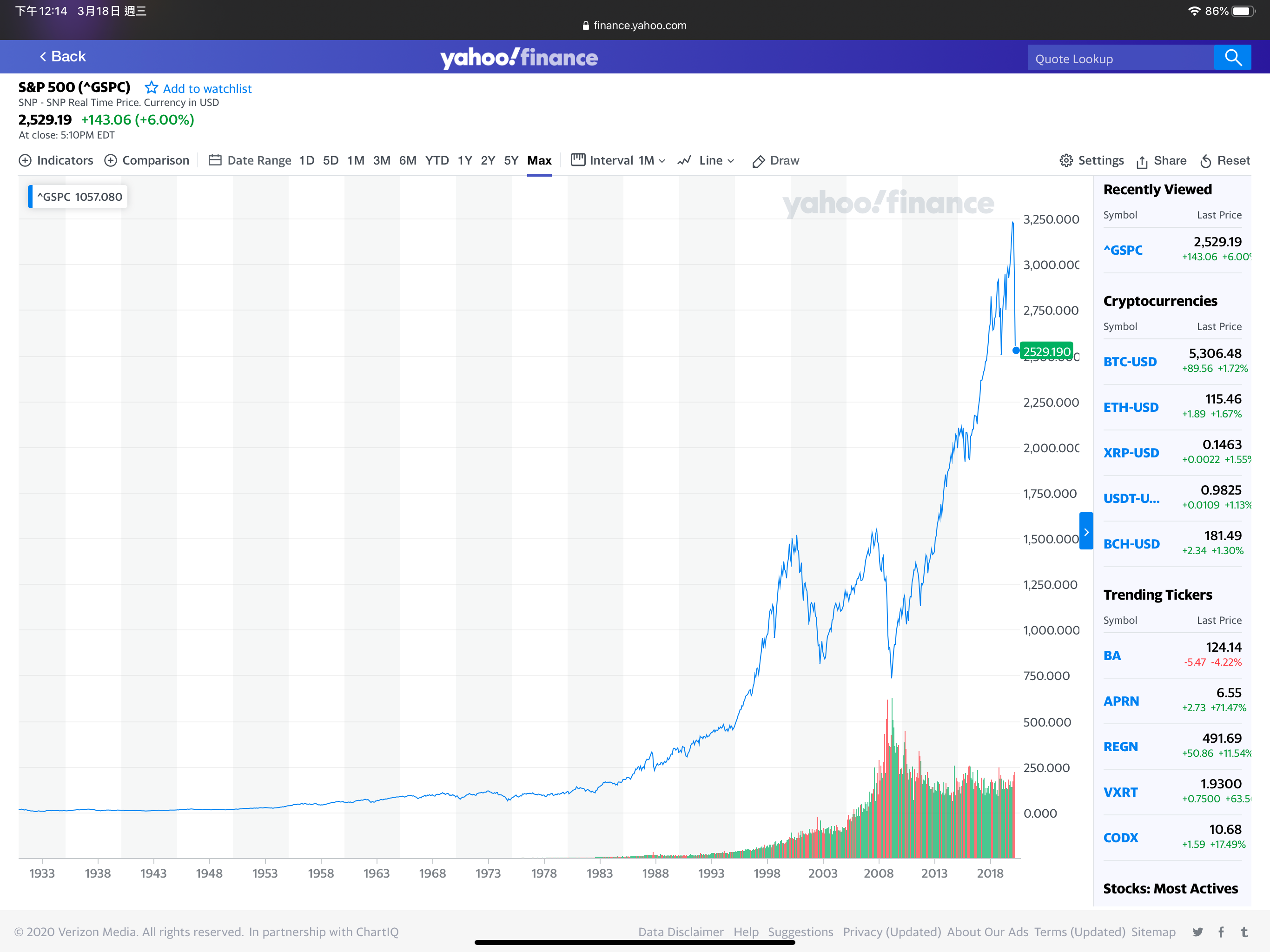Click the Twitter icon in footer
Screen dimensions: 1270x952
[x=1197, y=932]
